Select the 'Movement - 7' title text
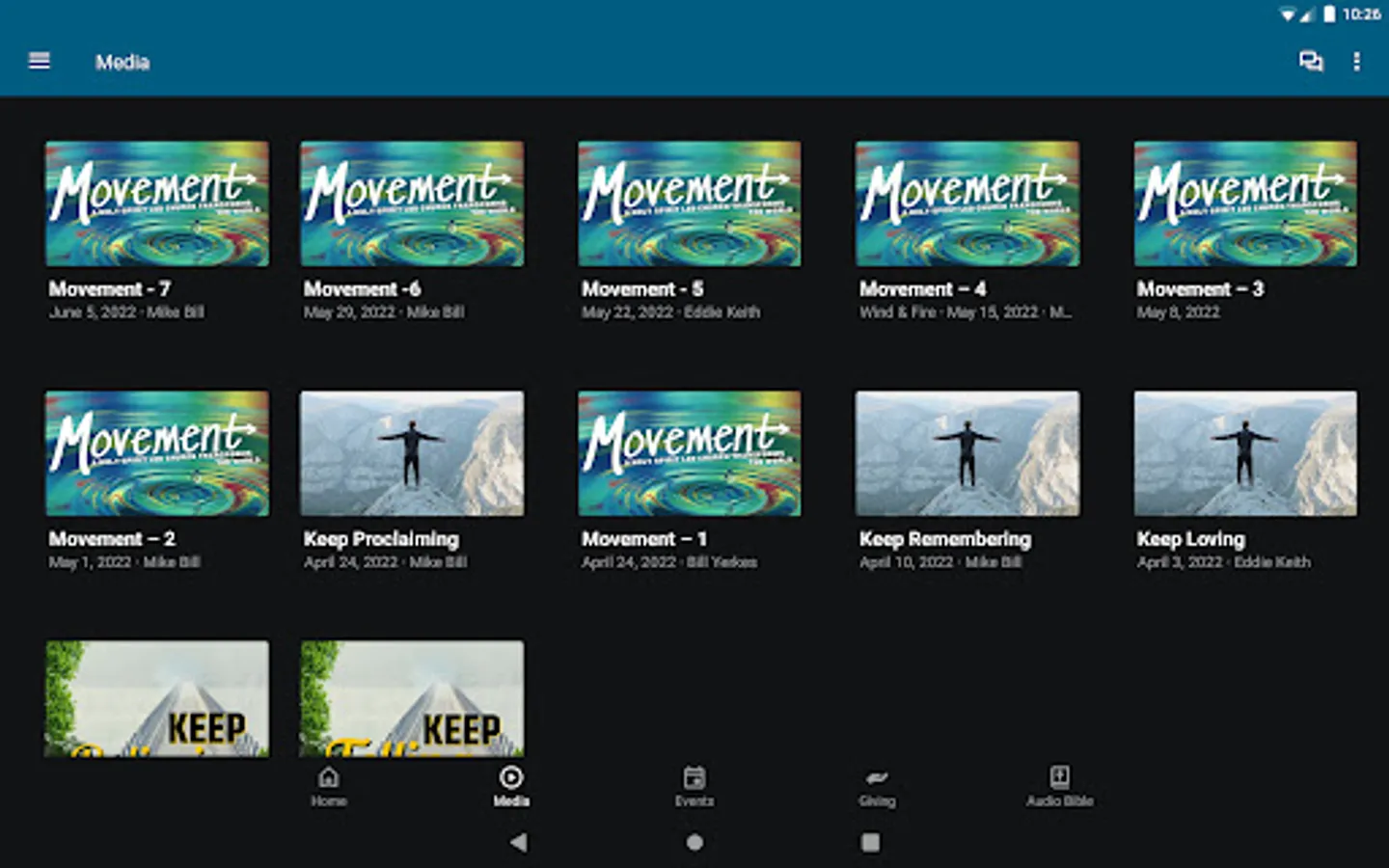1389x868 pixels. pos(110,289)
